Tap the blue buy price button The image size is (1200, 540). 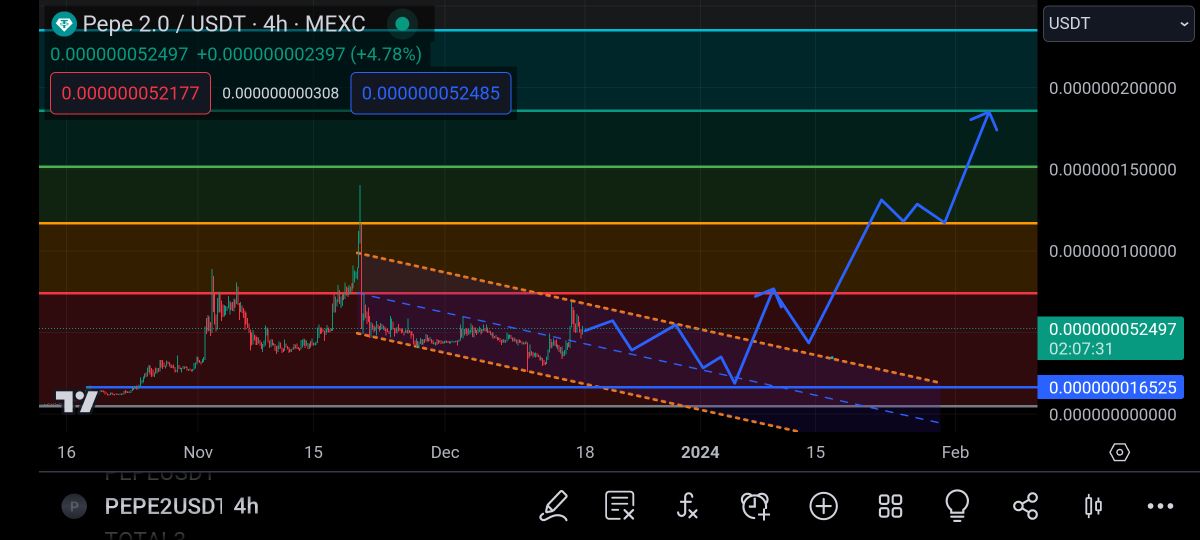click(430, 93)
